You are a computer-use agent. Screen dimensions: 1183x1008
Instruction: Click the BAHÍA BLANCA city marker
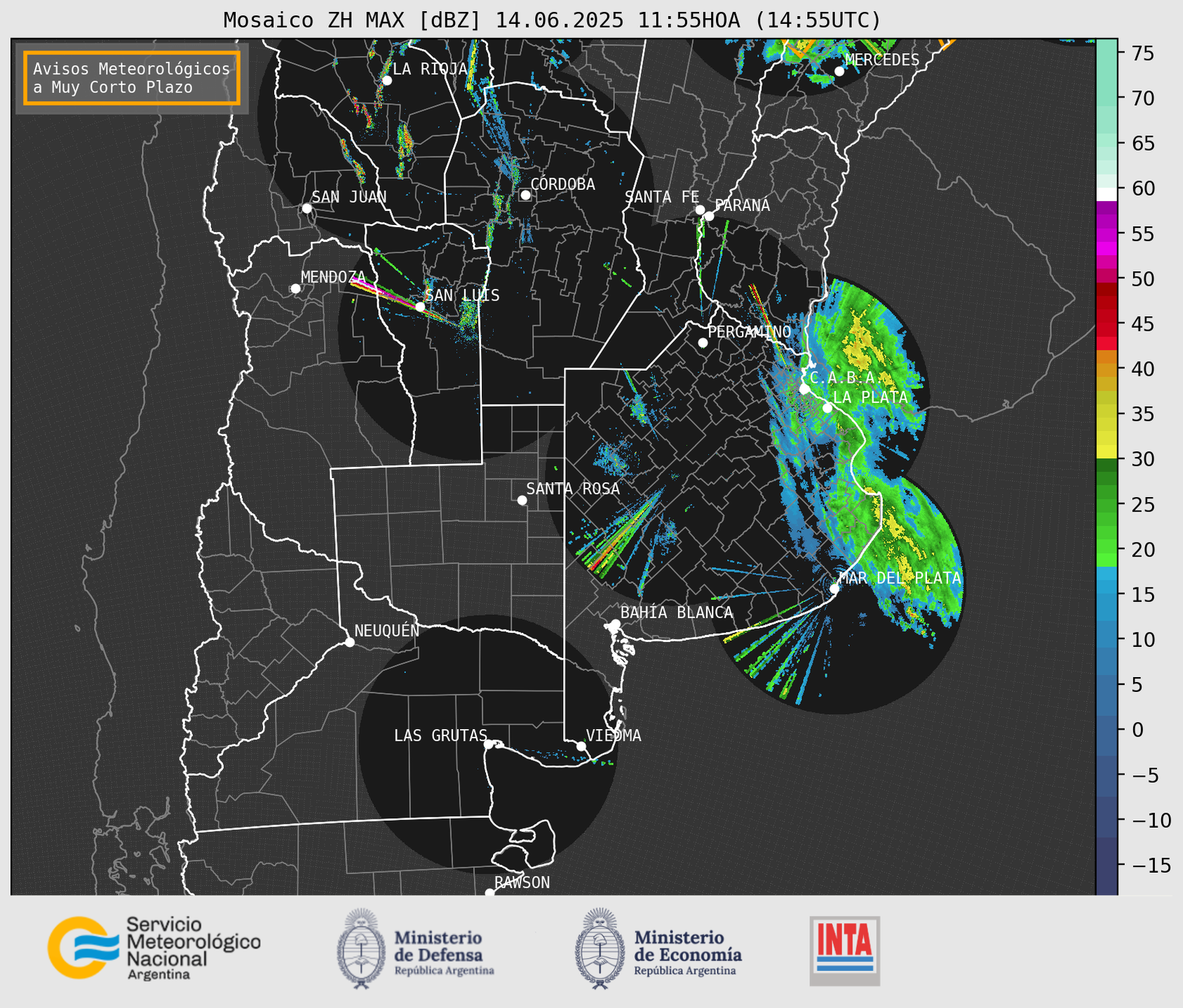pos(615,624)
